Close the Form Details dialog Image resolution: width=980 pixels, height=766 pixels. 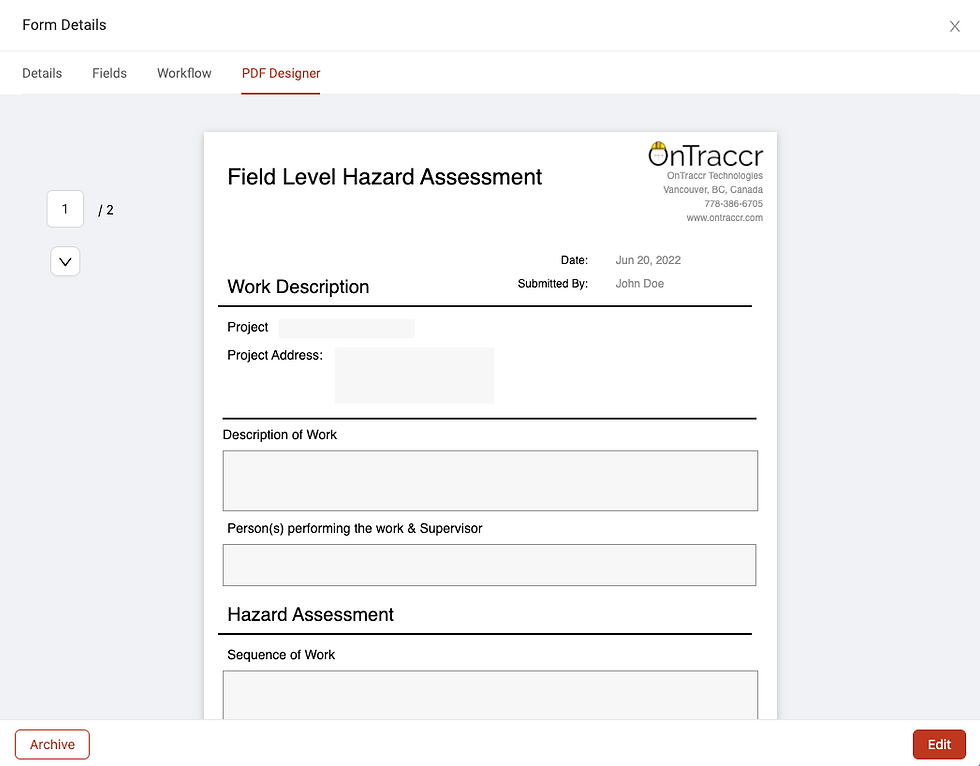click(954, 26)
